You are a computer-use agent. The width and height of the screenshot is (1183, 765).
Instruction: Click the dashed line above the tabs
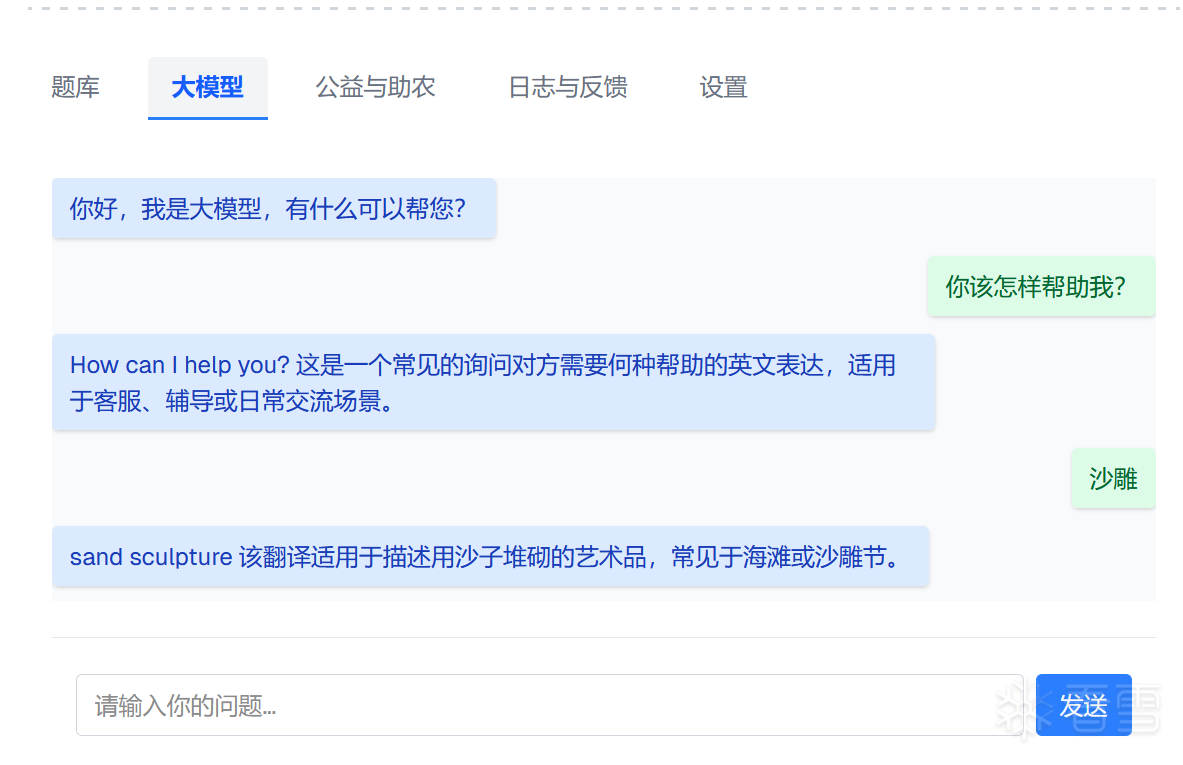[x=600, y=8]
